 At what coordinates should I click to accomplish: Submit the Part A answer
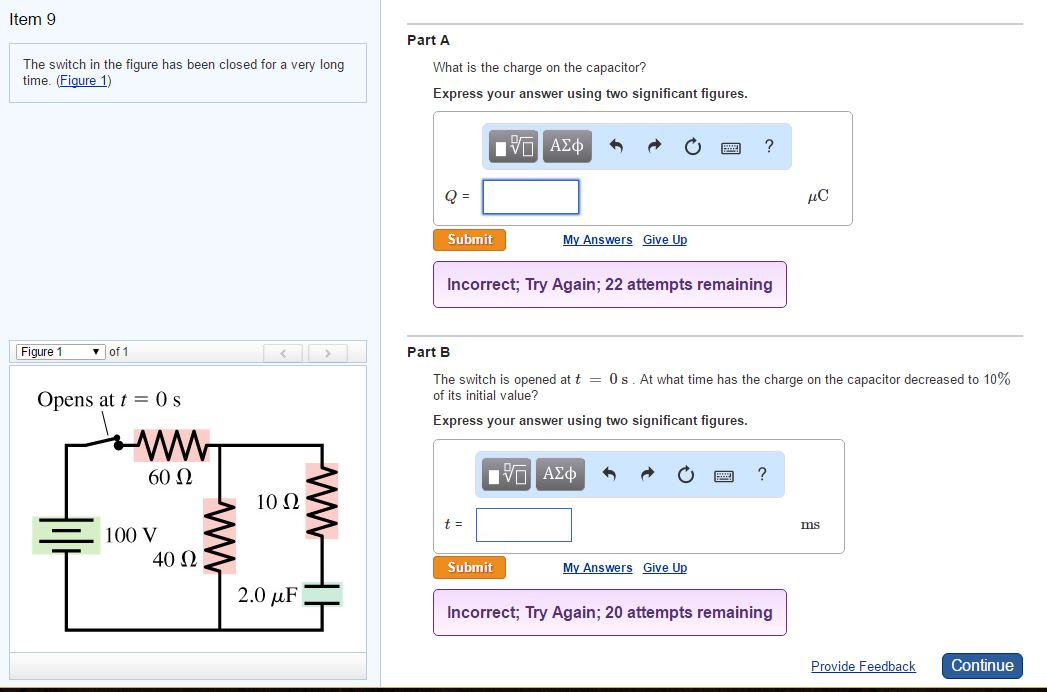(x=469, y=240)
